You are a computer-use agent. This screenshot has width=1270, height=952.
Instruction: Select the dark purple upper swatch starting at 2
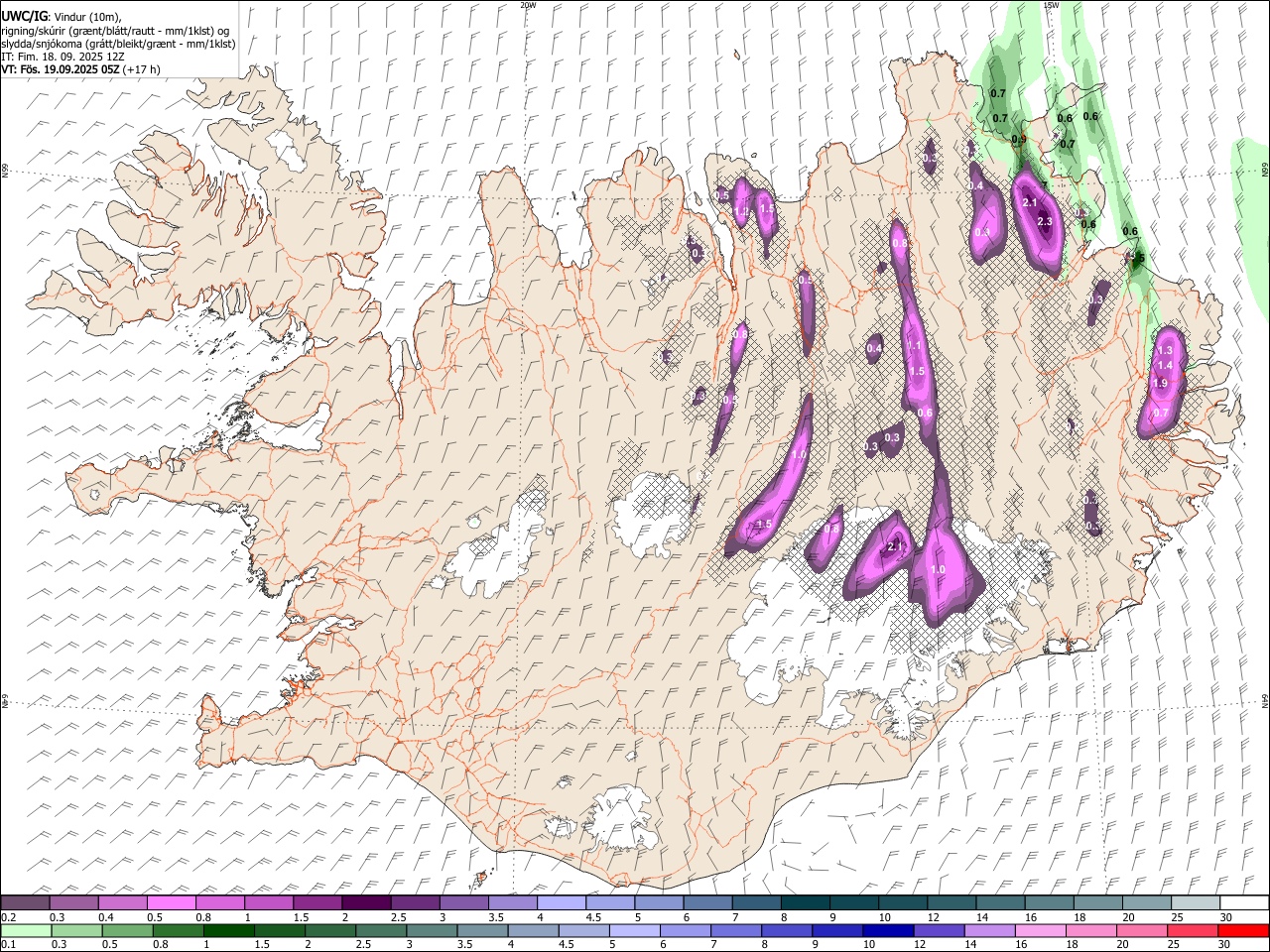click(x=366, y=902)
